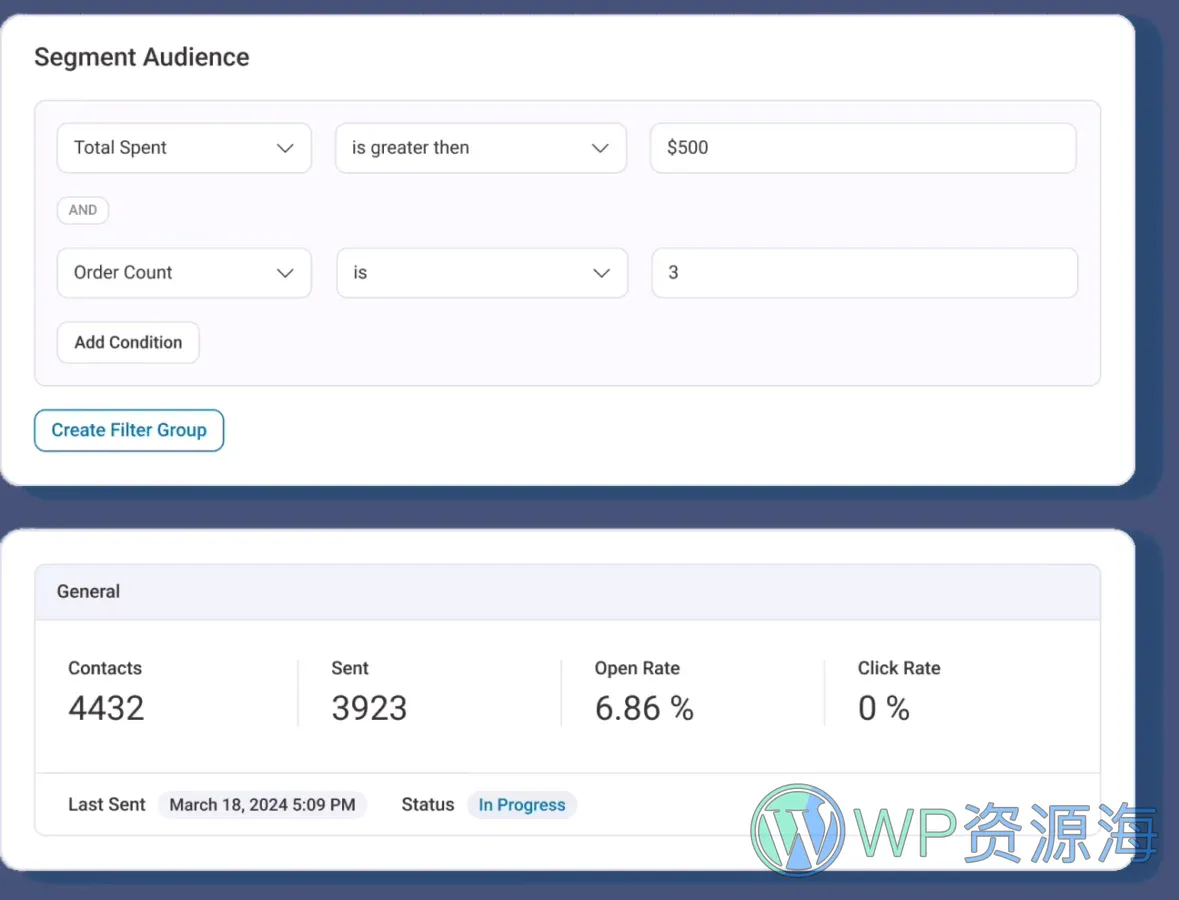Image resolution: width=1179 pixels, height=900 pixels.
Task: Click the chevron beside the "is" condition
Action: click(x=601, y=272)
